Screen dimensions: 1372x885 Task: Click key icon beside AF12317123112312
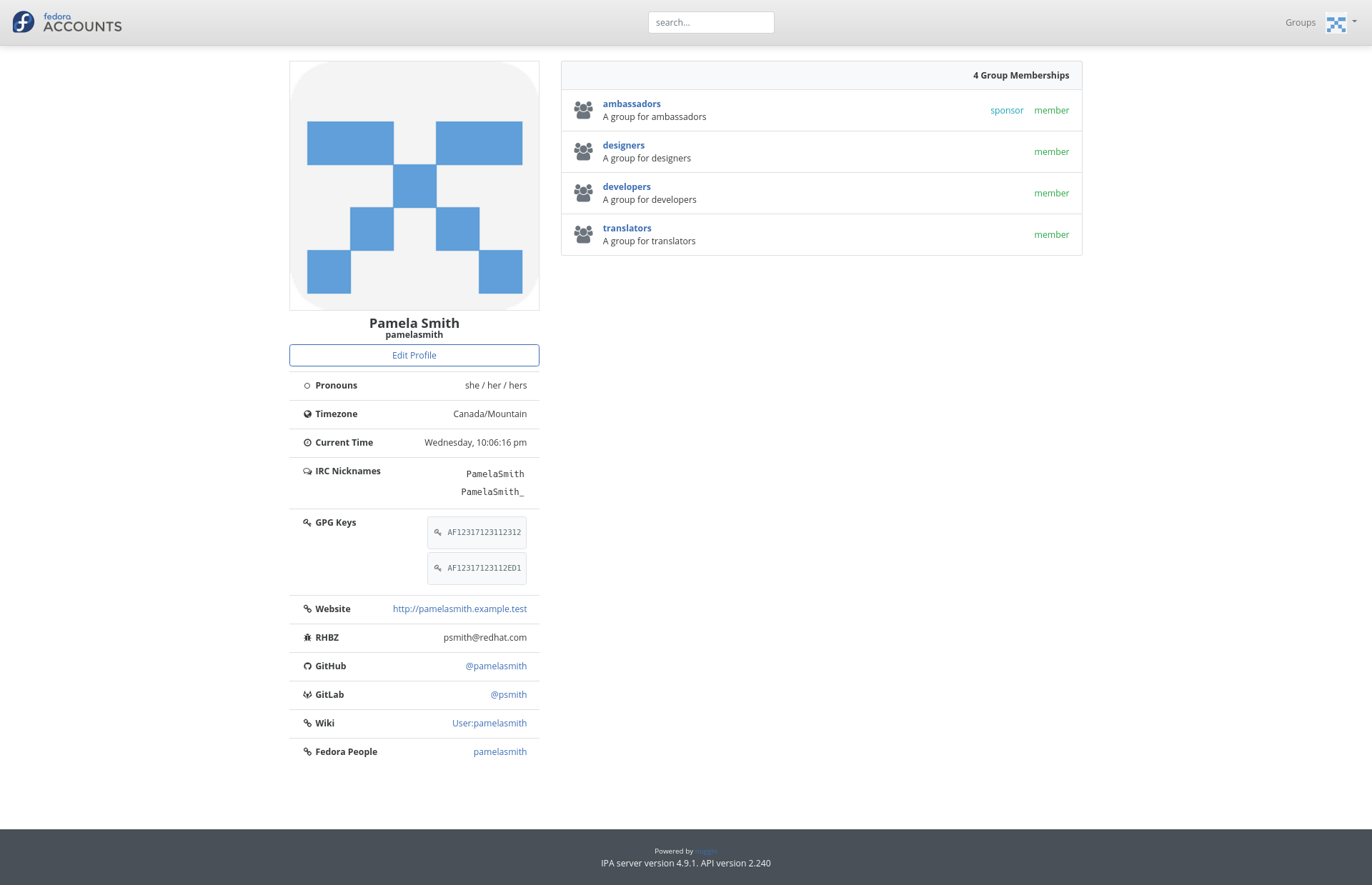click(x=438, y=533)
